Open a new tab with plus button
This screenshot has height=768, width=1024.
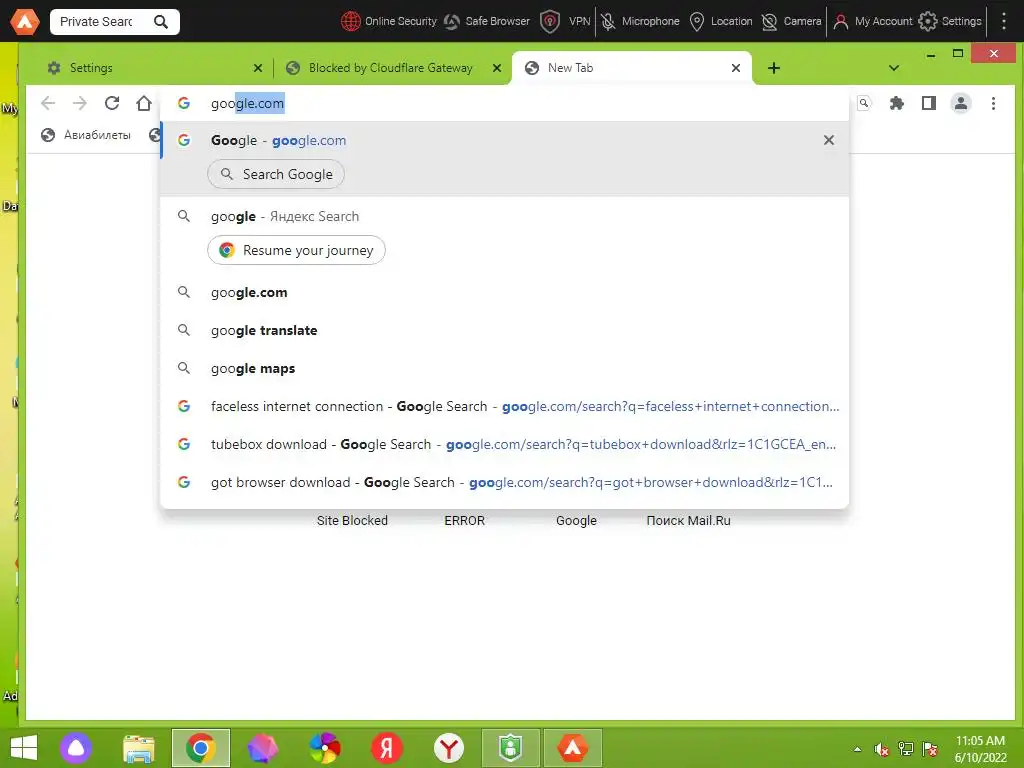point(774,68)
